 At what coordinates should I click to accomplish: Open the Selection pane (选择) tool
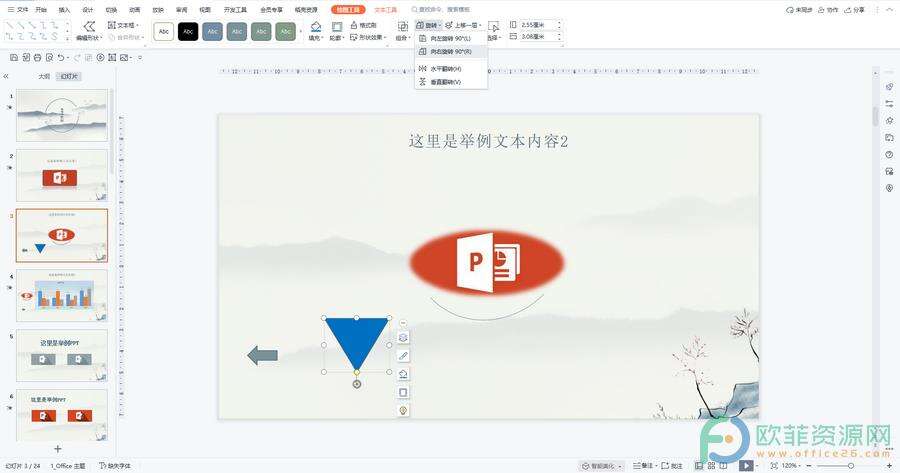[494, 31]
